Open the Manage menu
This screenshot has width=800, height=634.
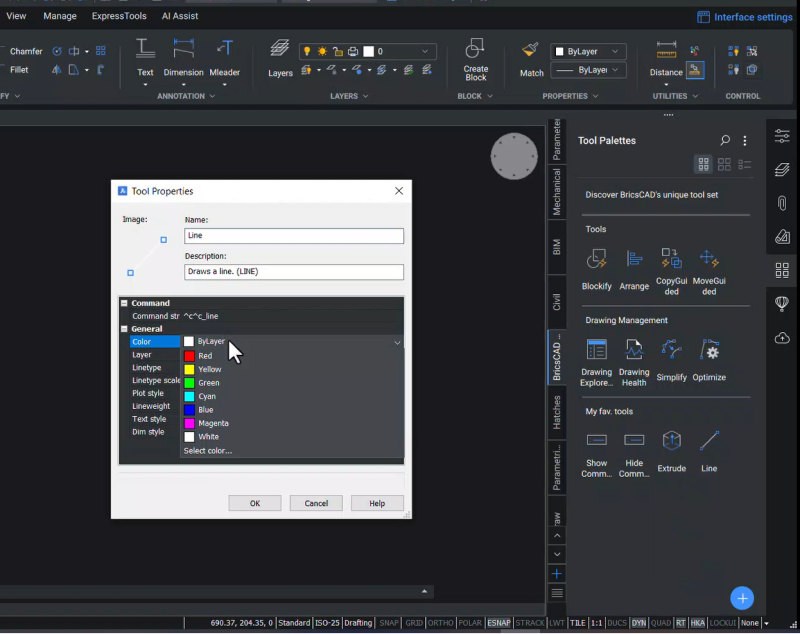click(60, 15)
